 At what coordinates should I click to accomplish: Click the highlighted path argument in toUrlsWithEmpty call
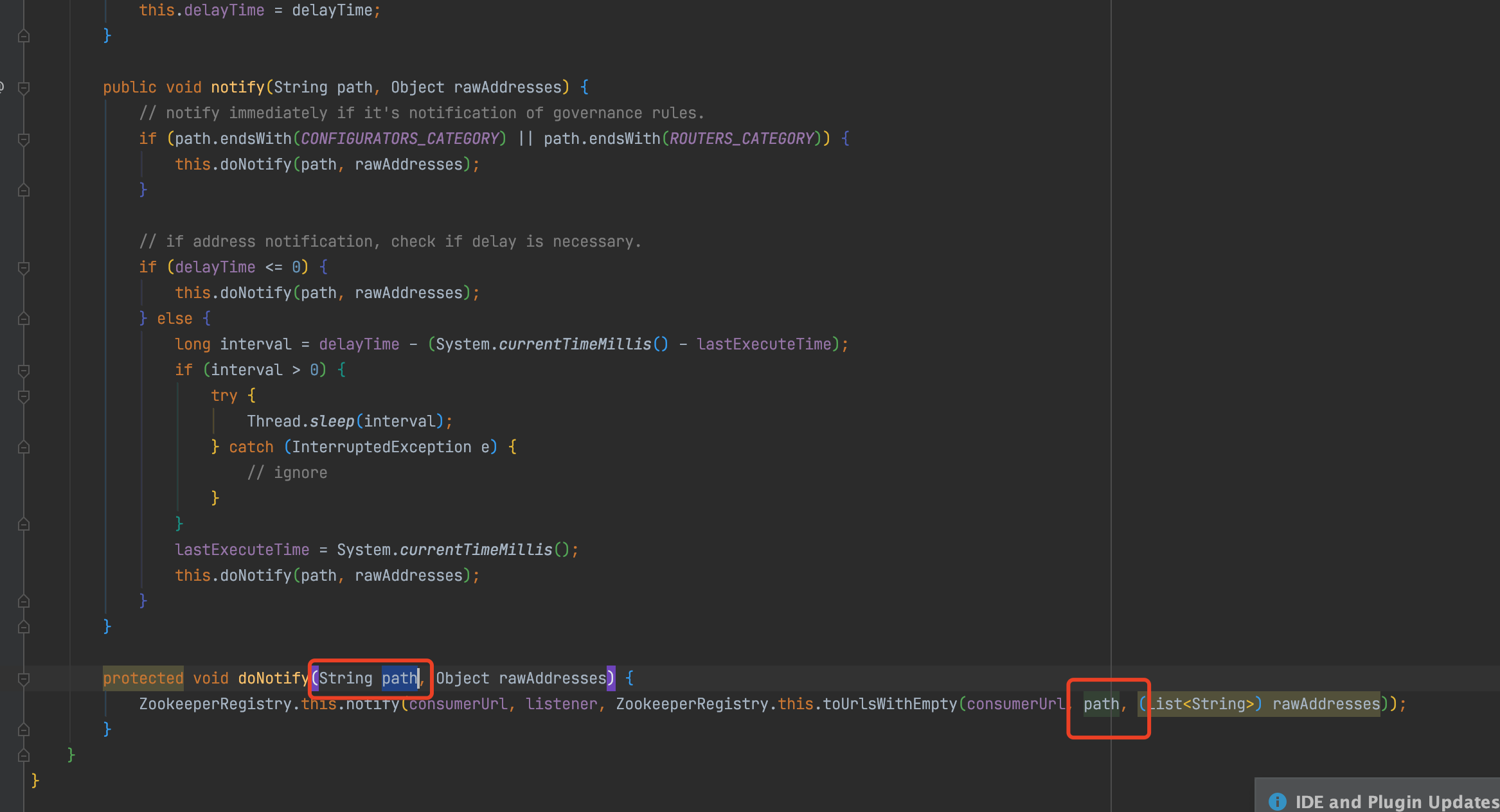(x=1101, y=703)
